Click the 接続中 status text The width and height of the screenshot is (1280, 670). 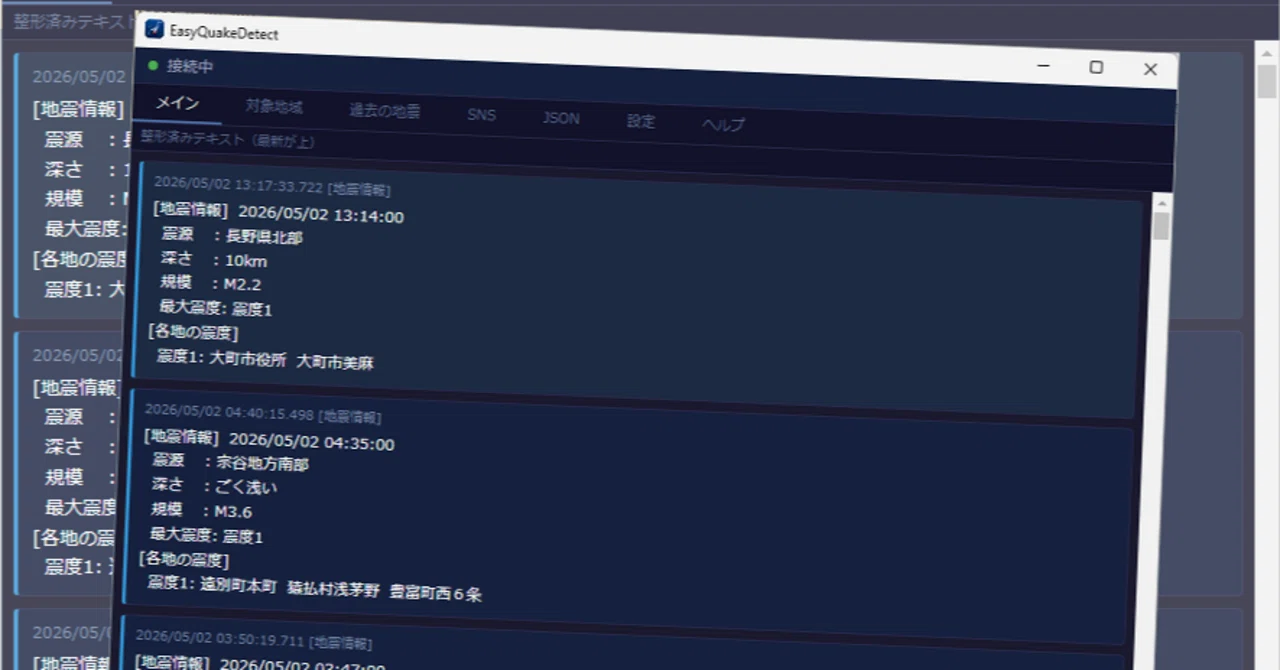[189, 66]
